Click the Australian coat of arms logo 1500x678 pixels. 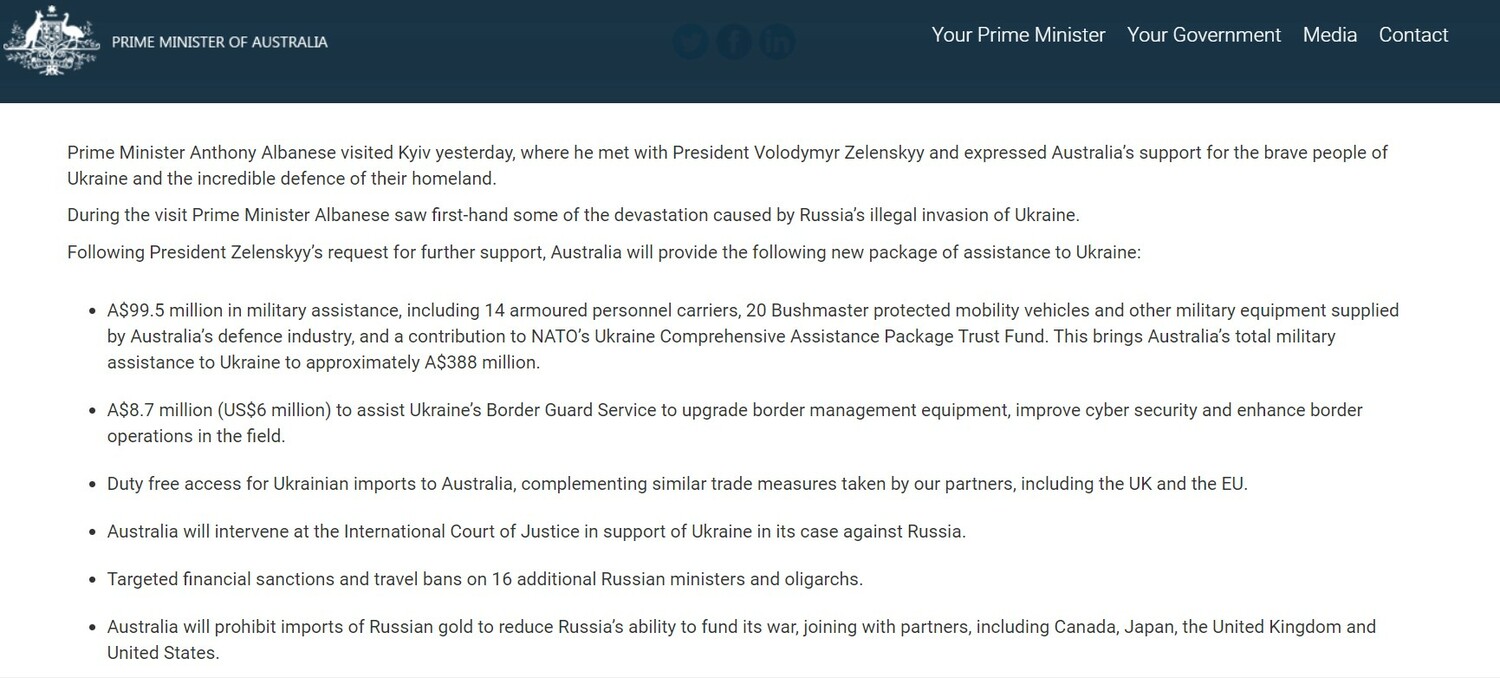[50, 41]
